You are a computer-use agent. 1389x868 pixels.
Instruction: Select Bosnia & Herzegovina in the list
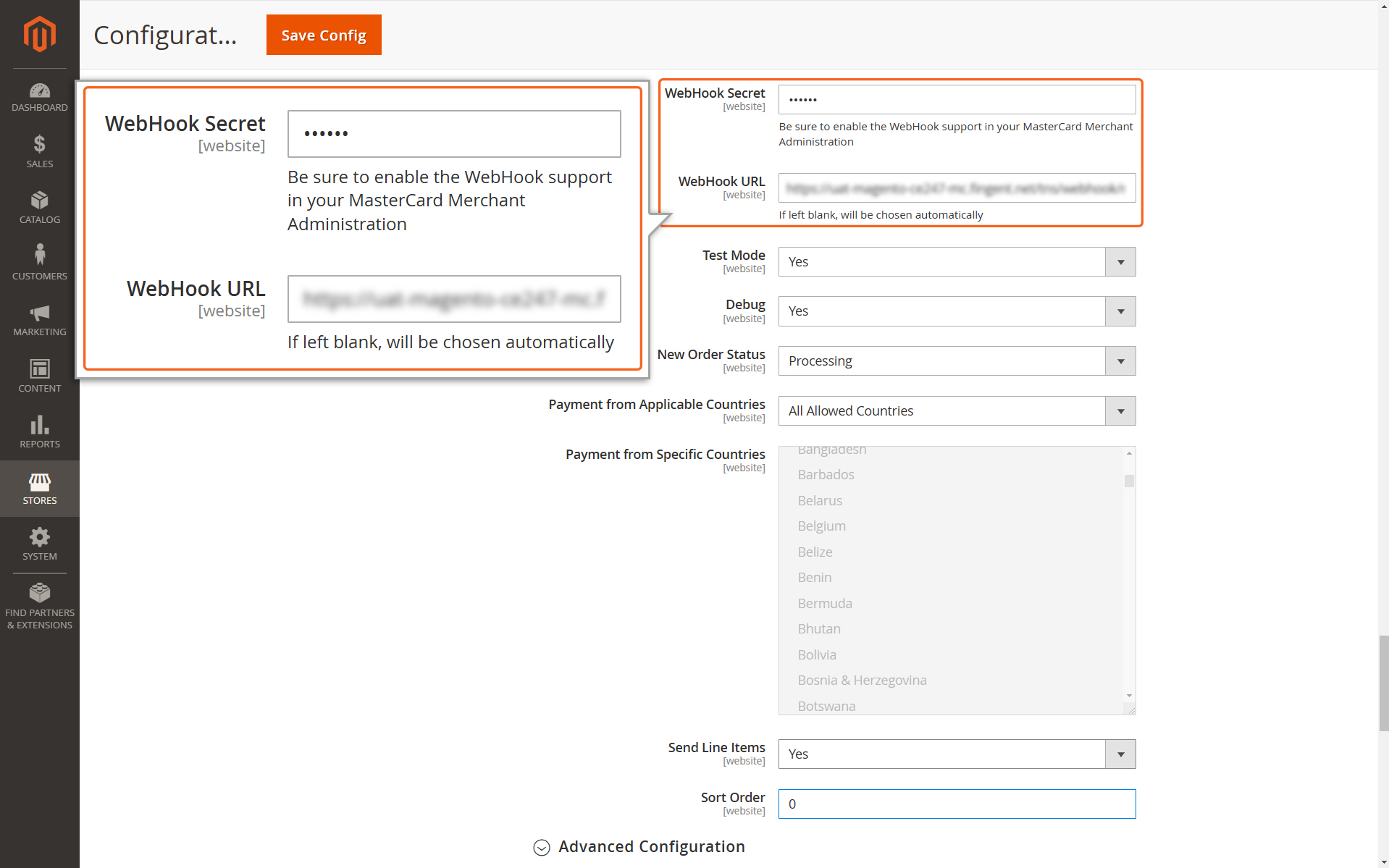click(862, 680)
